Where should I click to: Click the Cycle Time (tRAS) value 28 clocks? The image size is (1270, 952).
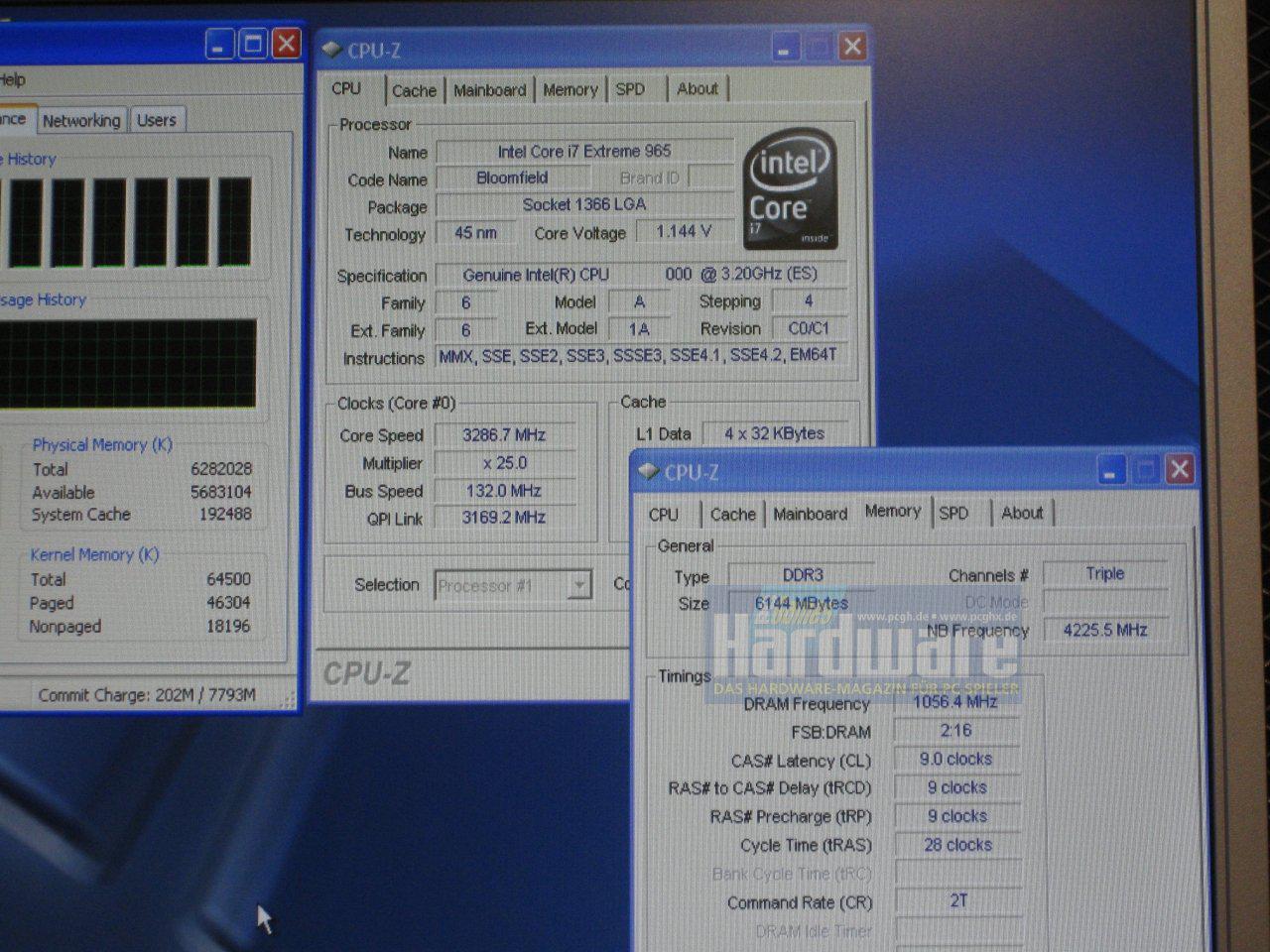pos(956,845)
